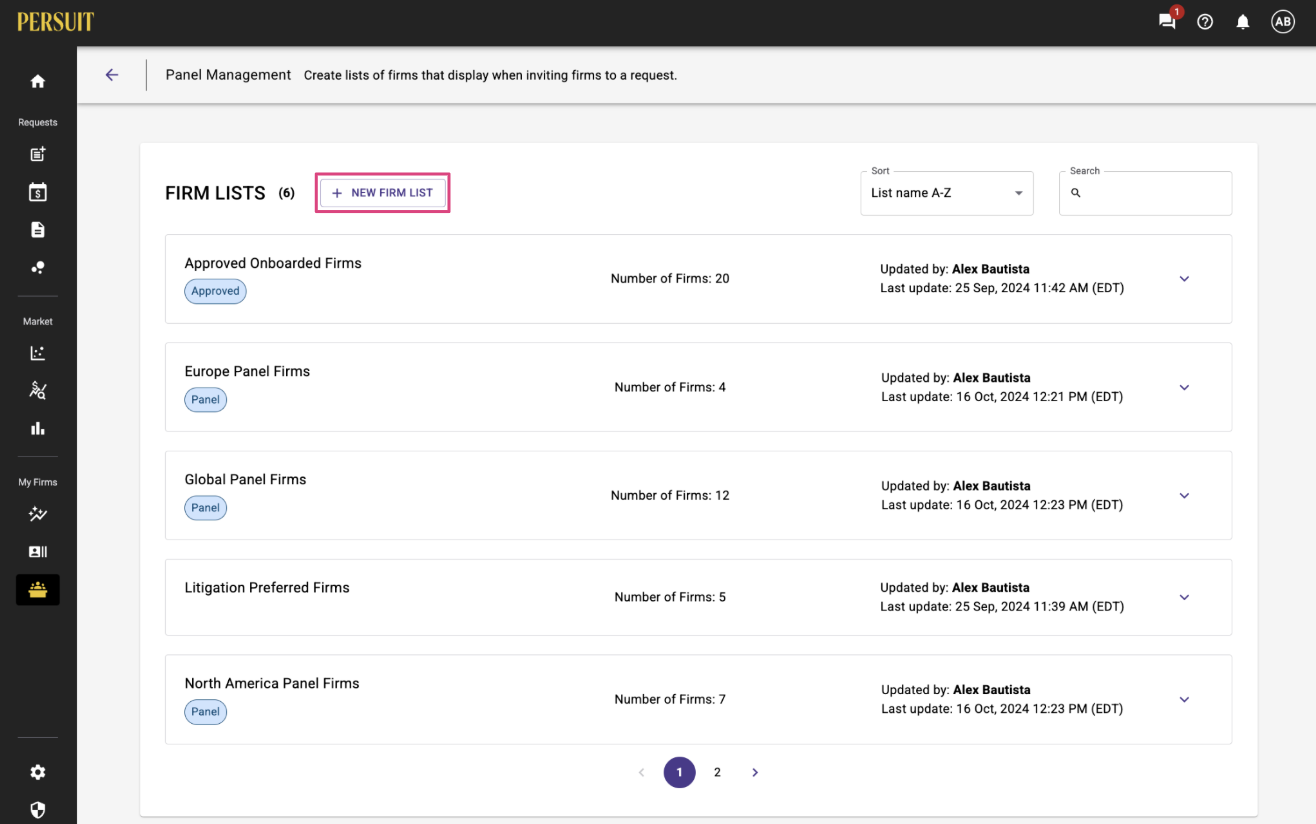Open the contact card icon under My Firms
This screenshot has height=824, width=1316.
[38, 552]
